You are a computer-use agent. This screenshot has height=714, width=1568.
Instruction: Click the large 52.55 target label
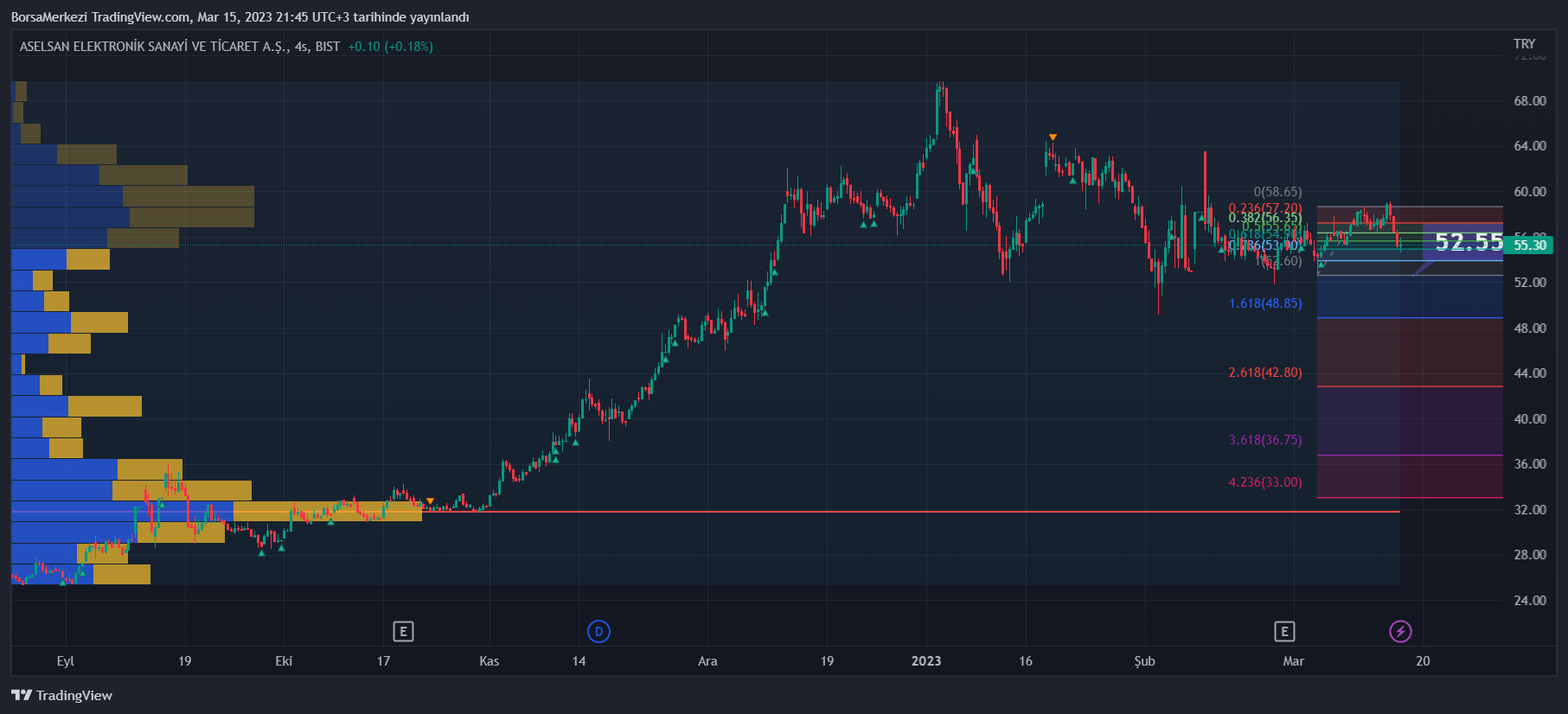(x=1469, y=242)
